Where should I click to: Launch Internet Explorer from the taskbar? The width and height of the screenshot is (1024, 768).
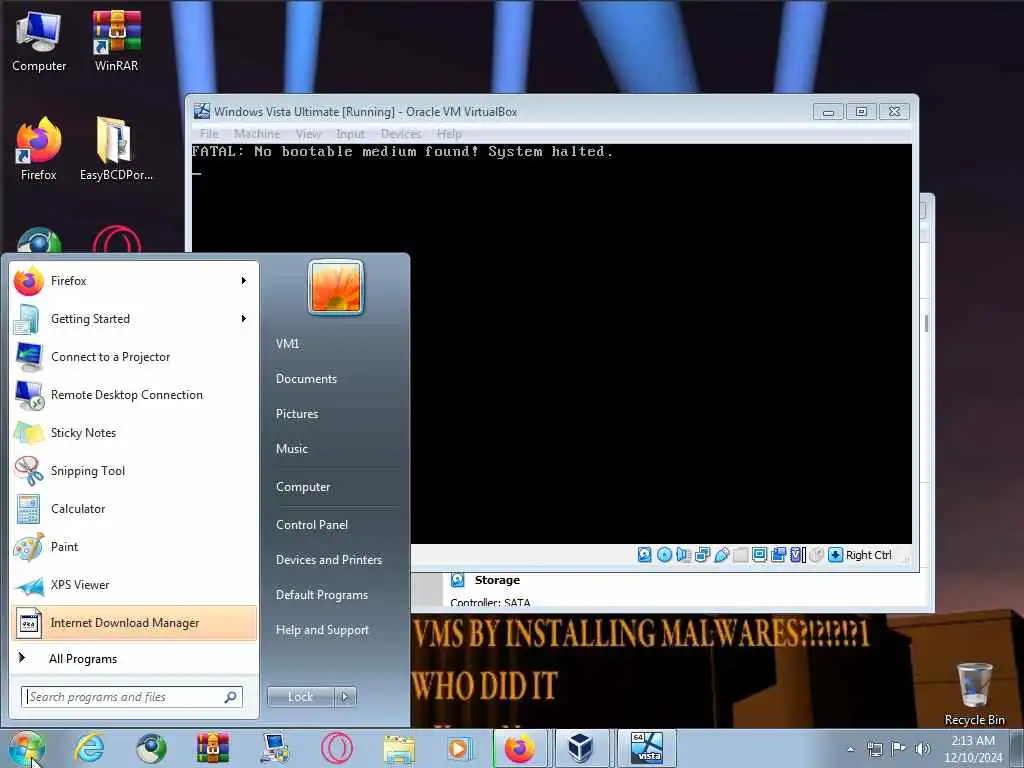coord(89,747)
